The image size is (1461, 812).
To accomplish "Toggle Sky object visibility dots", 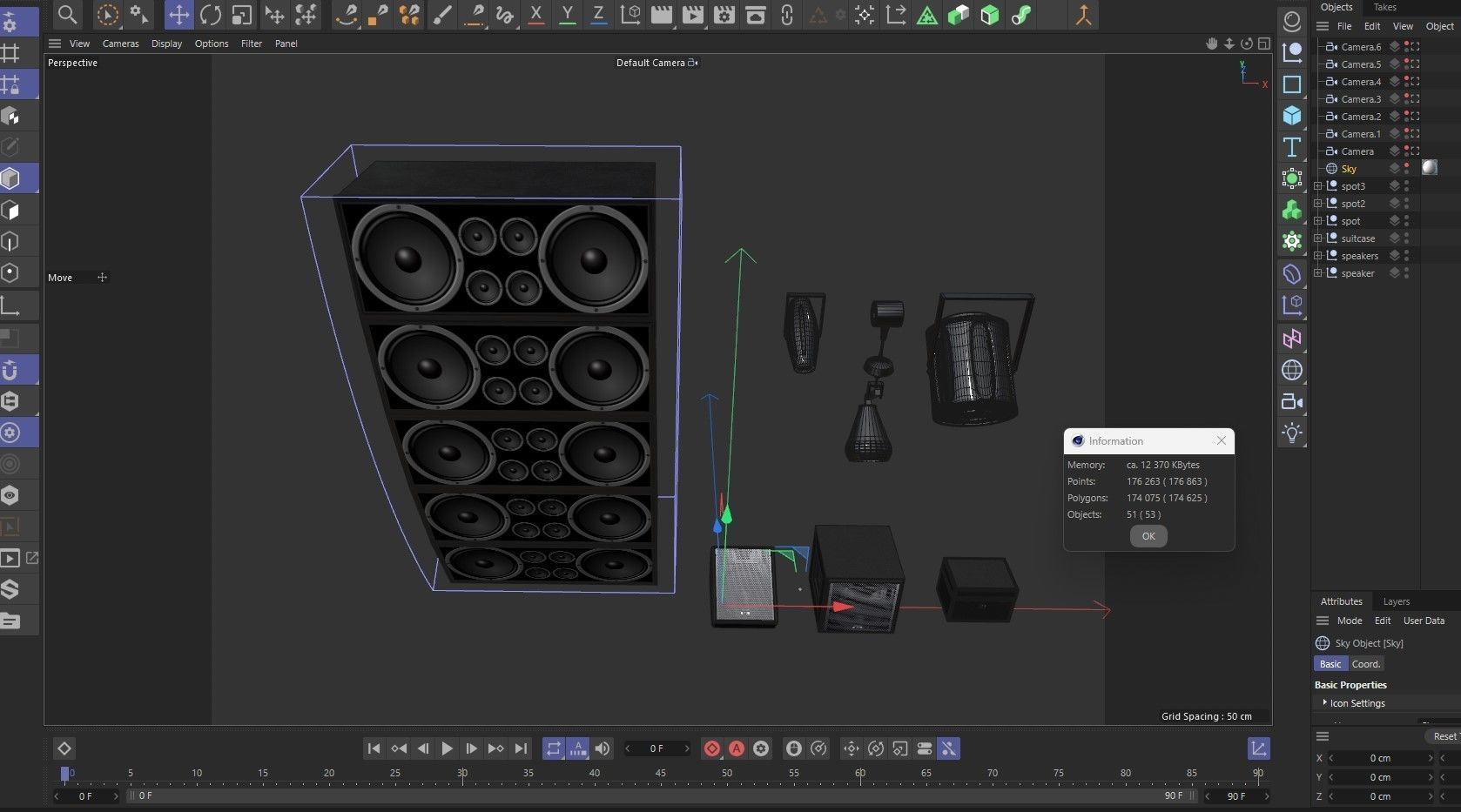I will tap(1407, 169).
